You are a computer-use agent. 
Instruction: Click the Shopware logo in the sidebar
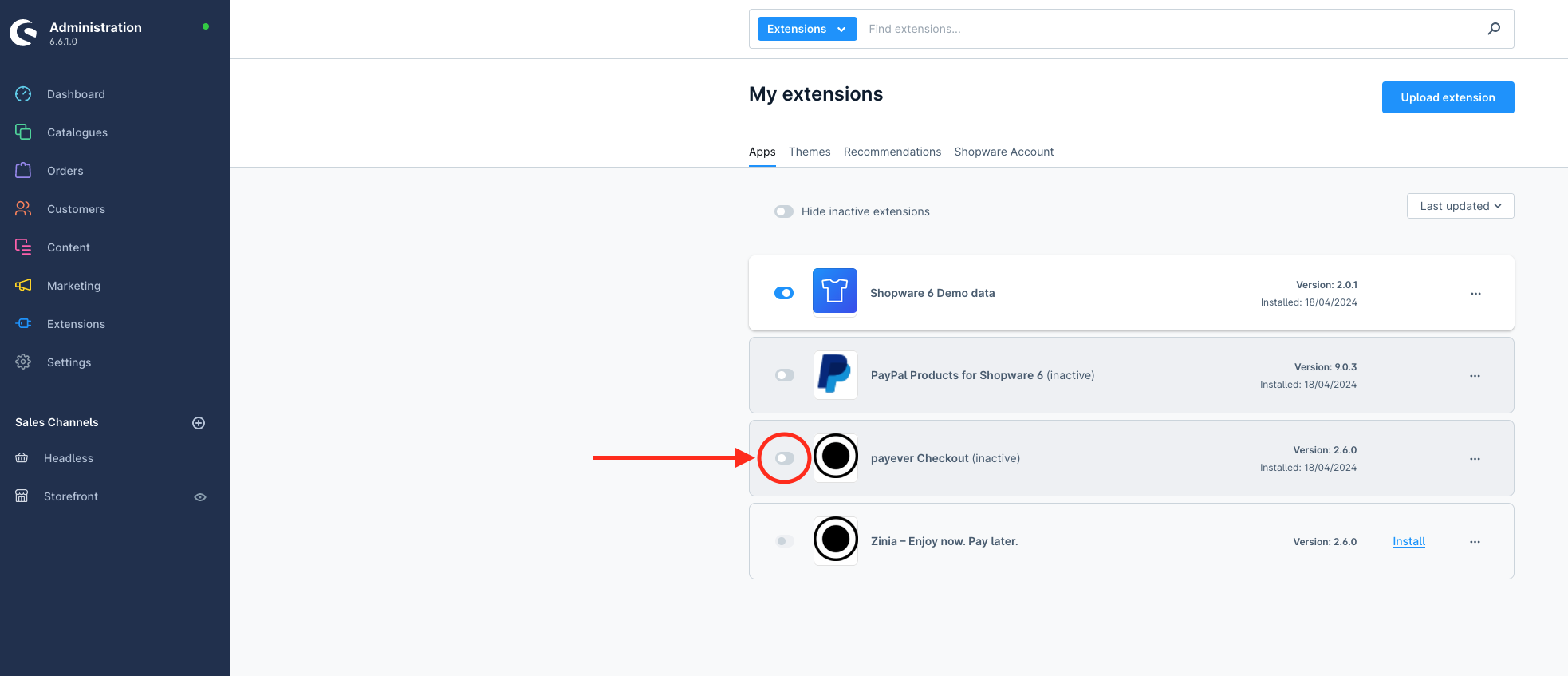coord(23,33)
